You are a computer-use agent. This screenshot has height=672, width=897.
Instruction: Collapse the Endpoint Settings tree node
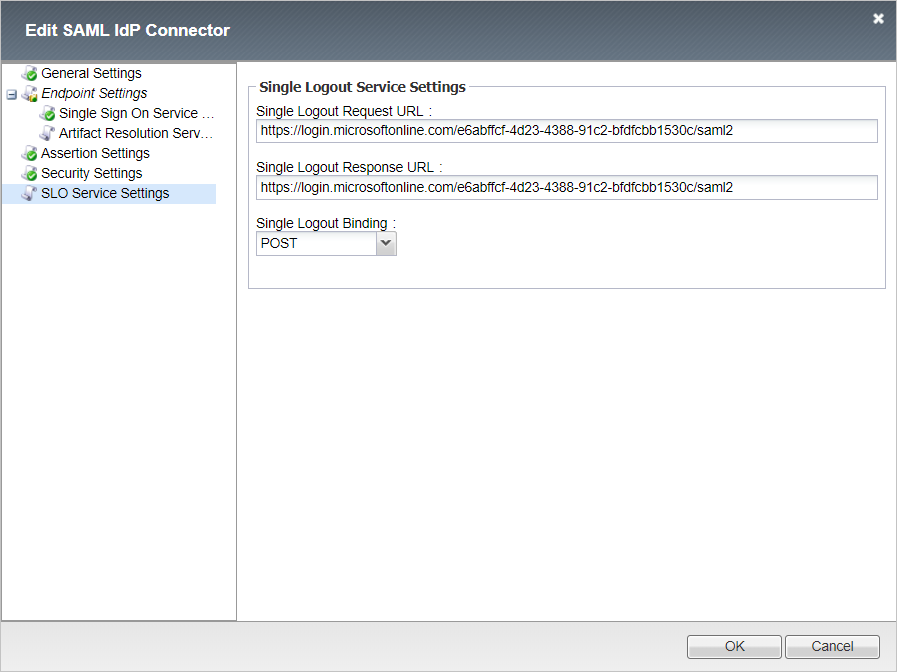click(11, 94)
